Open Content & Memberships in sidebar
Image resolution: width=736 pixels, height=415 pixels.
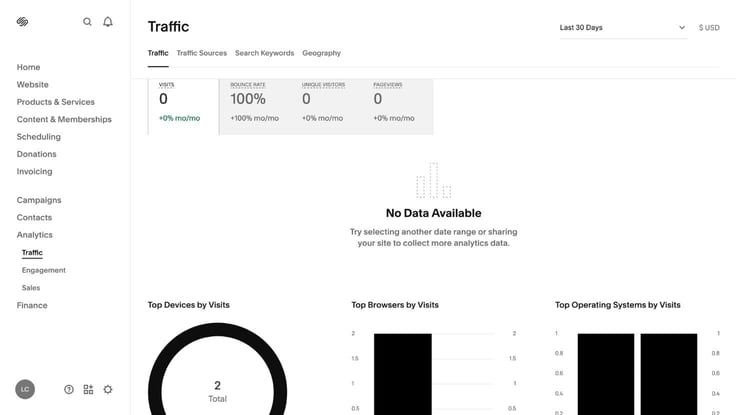coord(64,119)
